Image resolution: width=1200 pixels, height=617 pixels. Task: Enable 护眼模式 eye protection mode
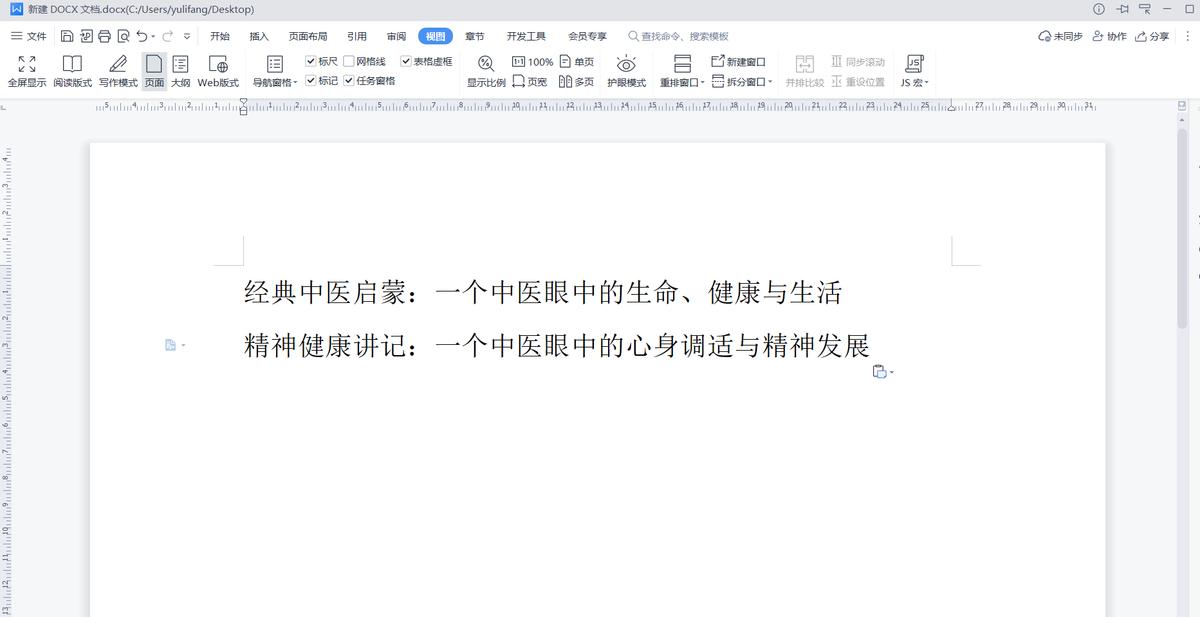pyautogui.click(x=626, y=70)
